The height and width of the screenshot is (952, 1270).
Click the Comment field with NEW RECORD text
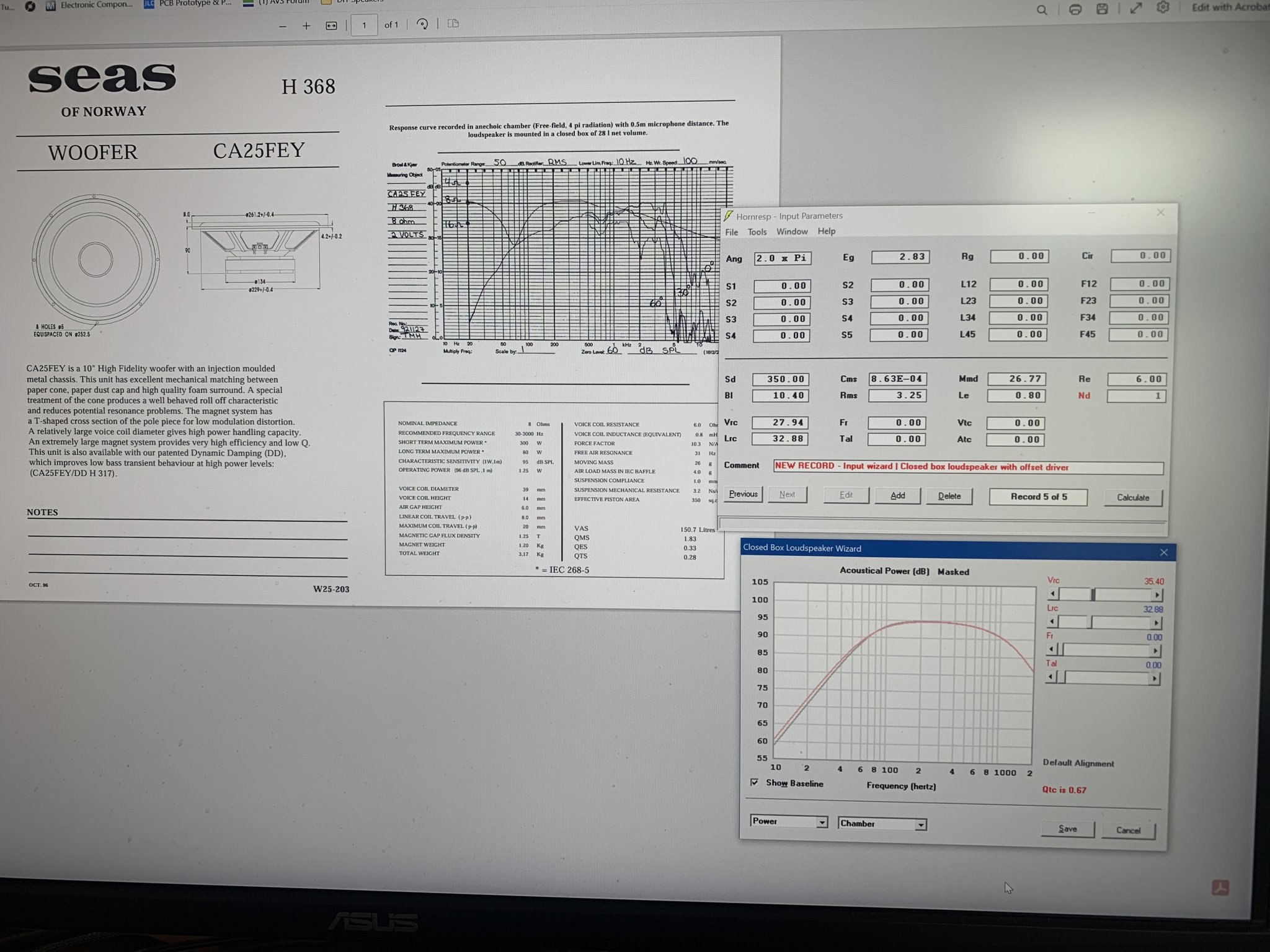(968, 467)
